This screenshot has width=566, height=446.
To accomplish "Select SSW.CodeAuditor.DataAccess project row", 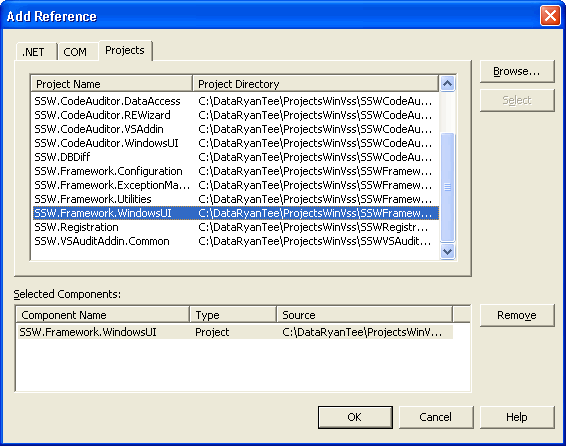I will pyautogui.click(x=236, y=101).
